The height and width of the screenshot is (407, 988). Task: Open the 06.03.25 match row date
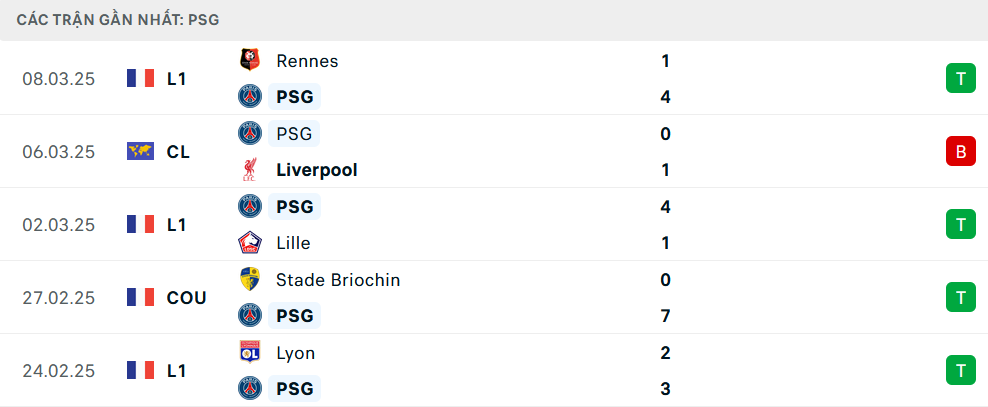tap(58, 152)
